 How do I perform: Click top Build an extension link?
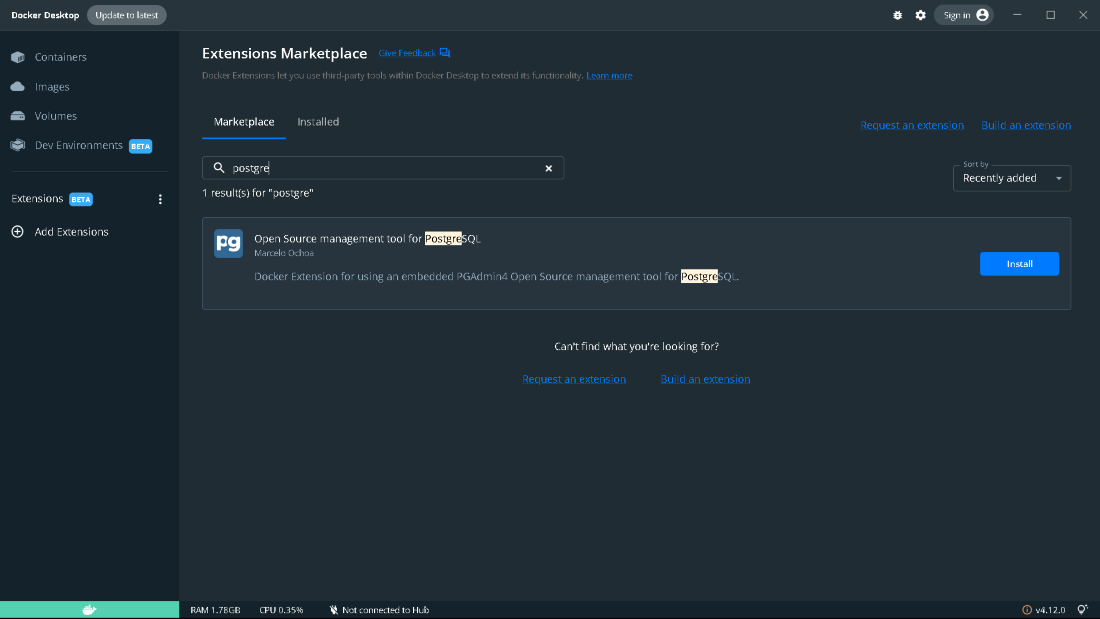(x=1026, y=125)
